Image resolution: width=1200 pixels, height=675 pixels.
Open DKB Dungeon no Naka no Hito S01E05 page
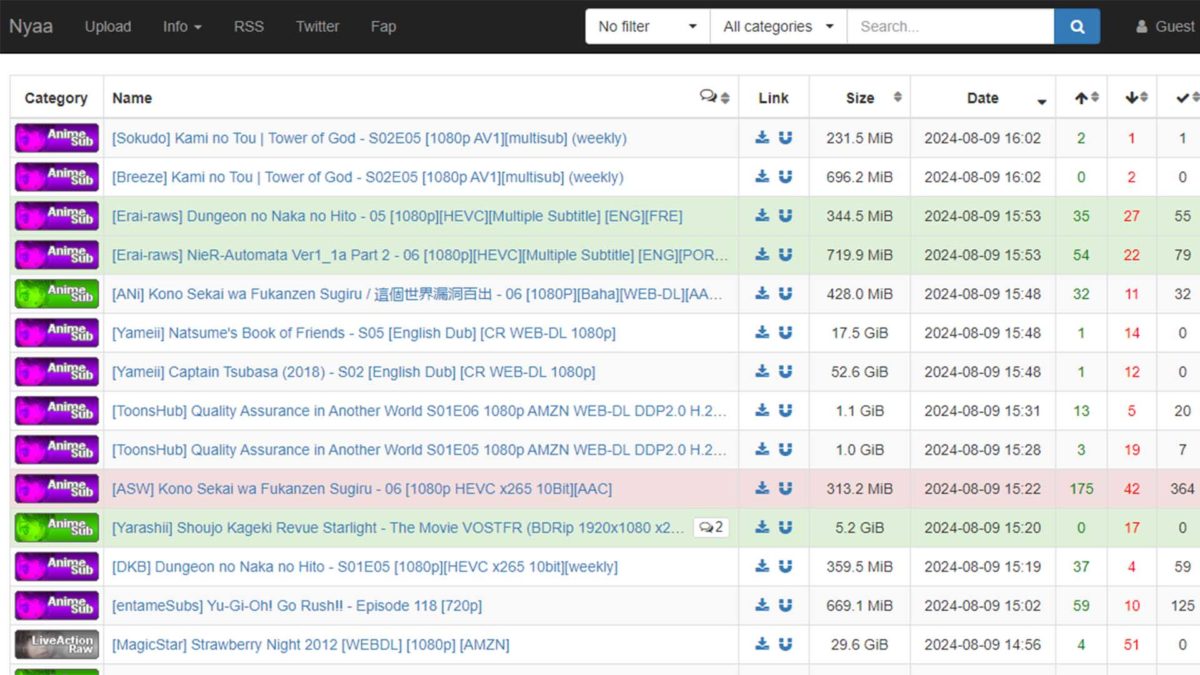click(x=365, y=567)
